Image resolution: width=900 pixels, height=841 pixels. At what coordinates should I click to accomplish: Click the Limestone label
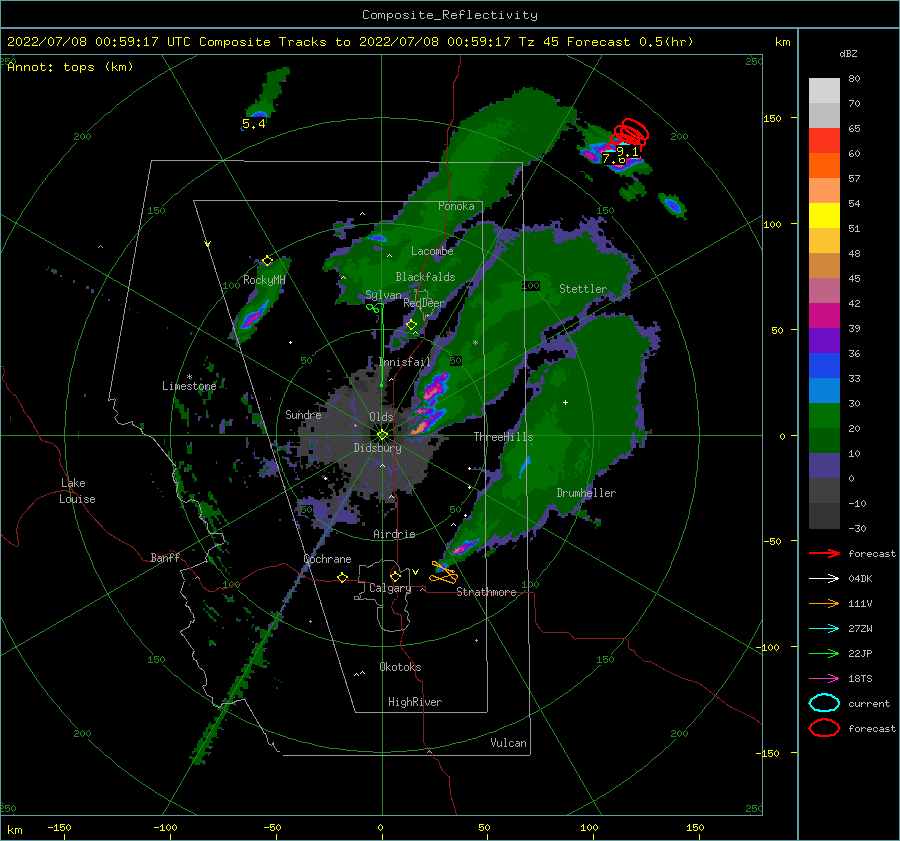point(189,386)
